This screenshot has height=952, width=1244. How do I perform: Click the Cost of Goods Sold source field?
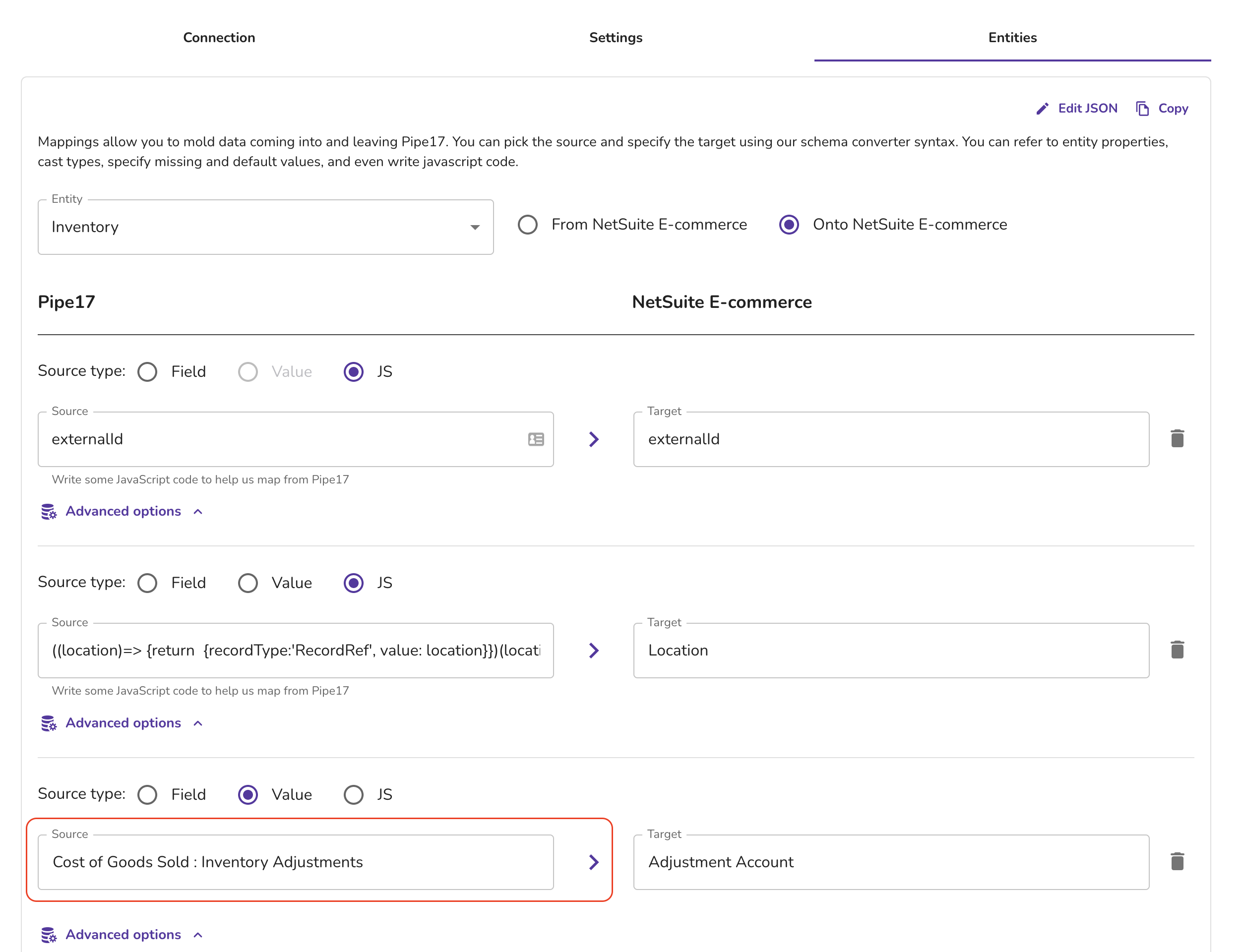[x=295, y=862]
